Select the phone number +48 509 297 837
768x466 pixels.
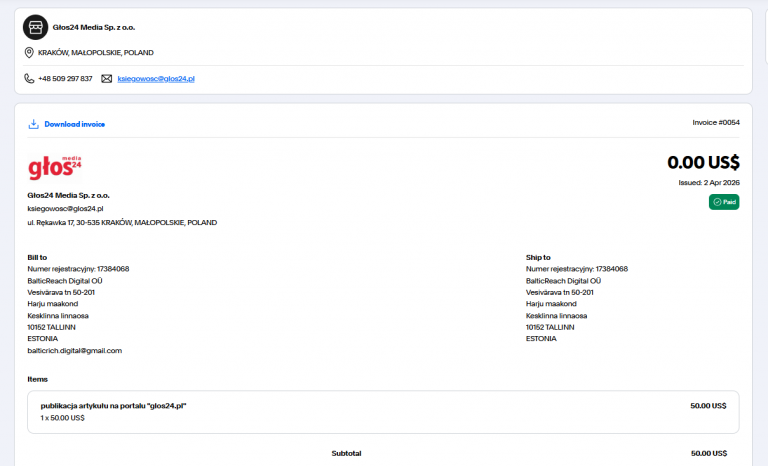tap(65, 78)
